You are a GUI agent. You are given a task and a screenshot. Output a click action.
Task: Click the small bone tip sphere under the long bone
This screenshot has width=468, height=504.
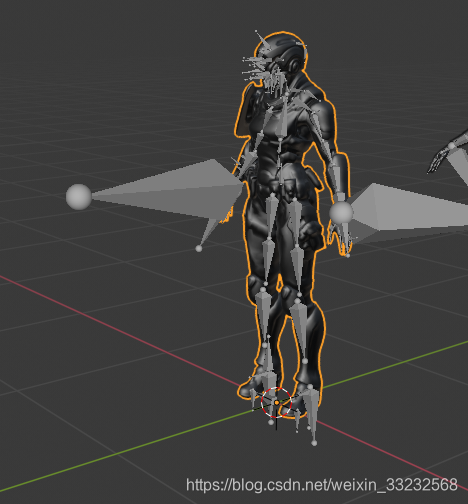coord(199,248)
